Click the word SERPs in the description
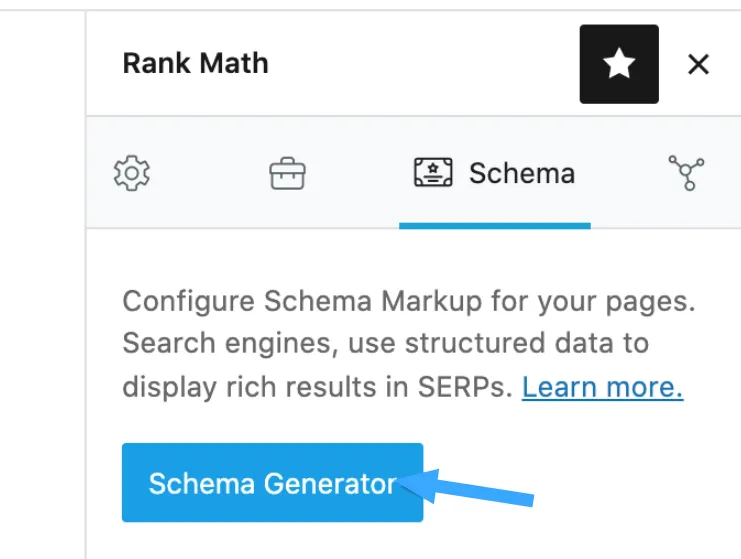This screenshot has width=741, height=559. click(x=465, y=387)
